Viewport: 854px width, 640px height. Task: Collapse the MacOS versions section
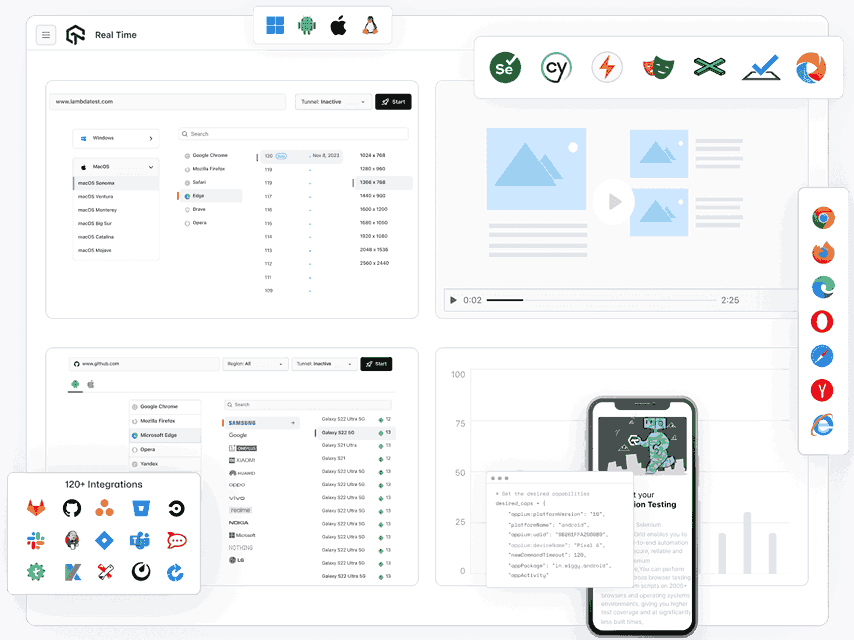(x=116, y=167)
